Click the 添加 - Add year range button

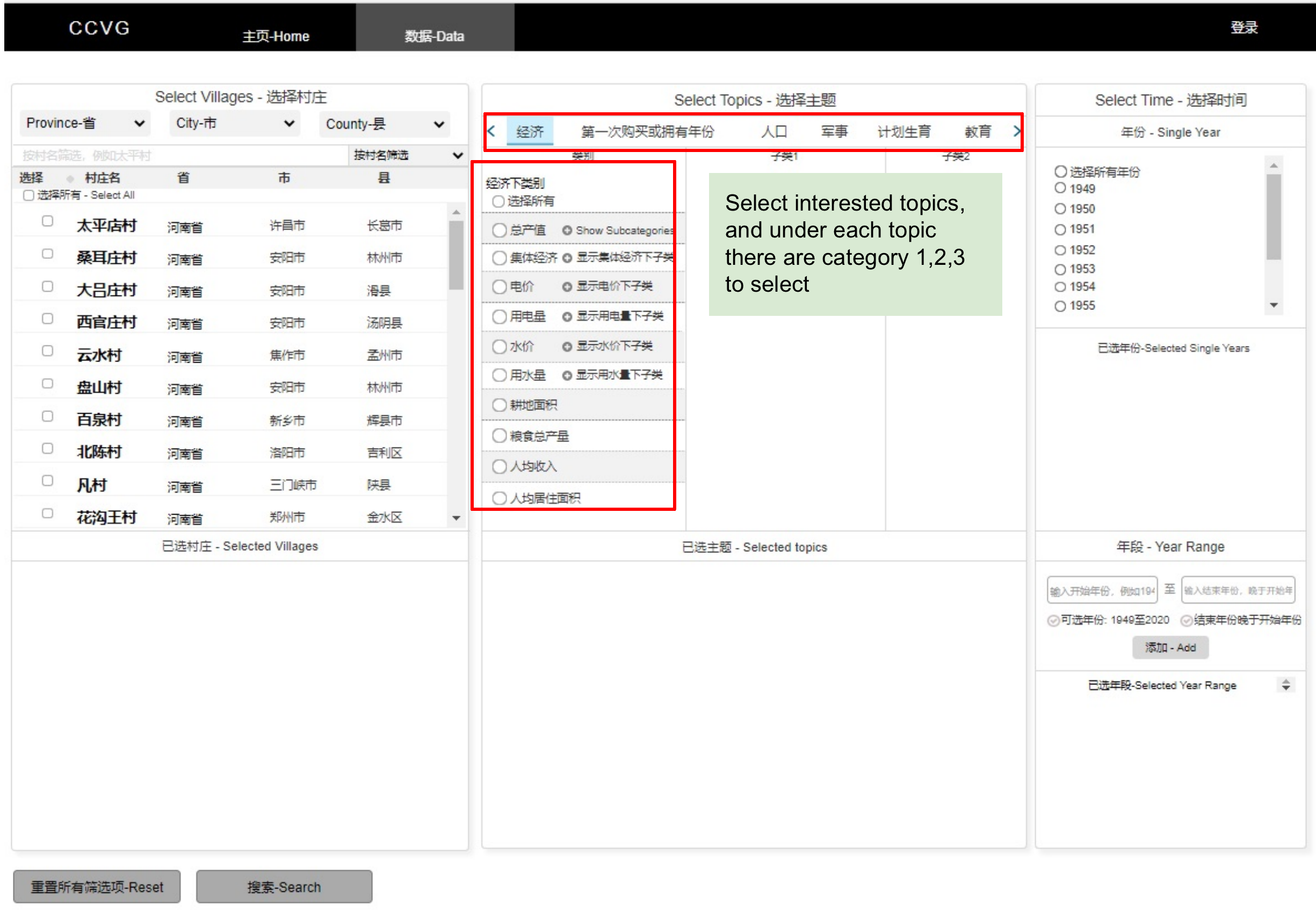(1170, 647)
